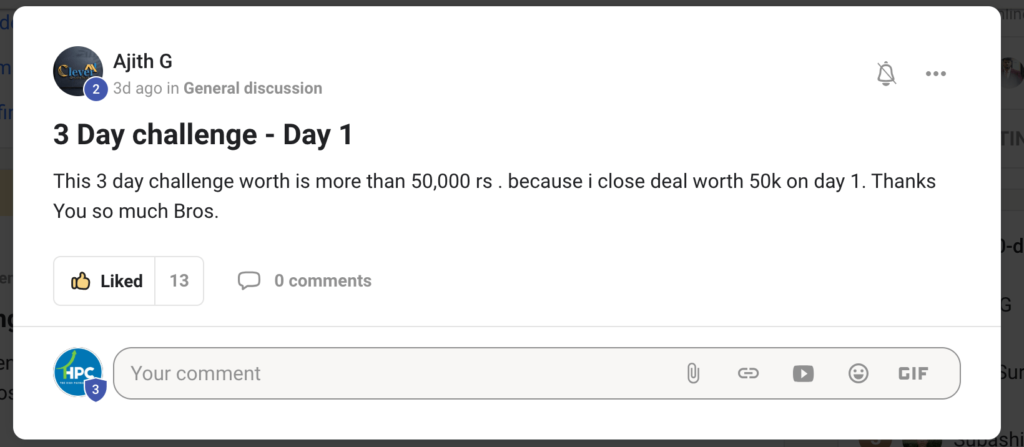Click the level 2 badge on Ajith's avatar
The image size is (1024, 447).
(95, 90)
